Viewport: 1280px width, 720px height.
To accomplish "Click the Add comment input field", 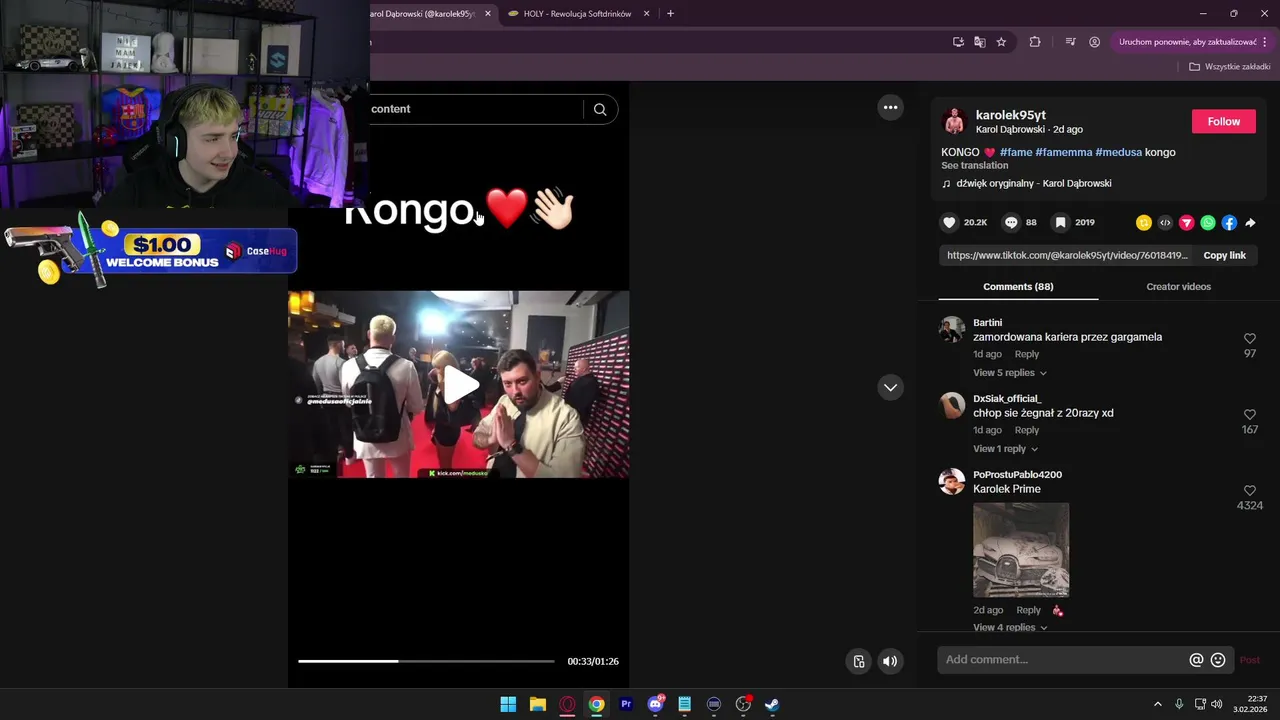I will click(x=1064, y=660).
